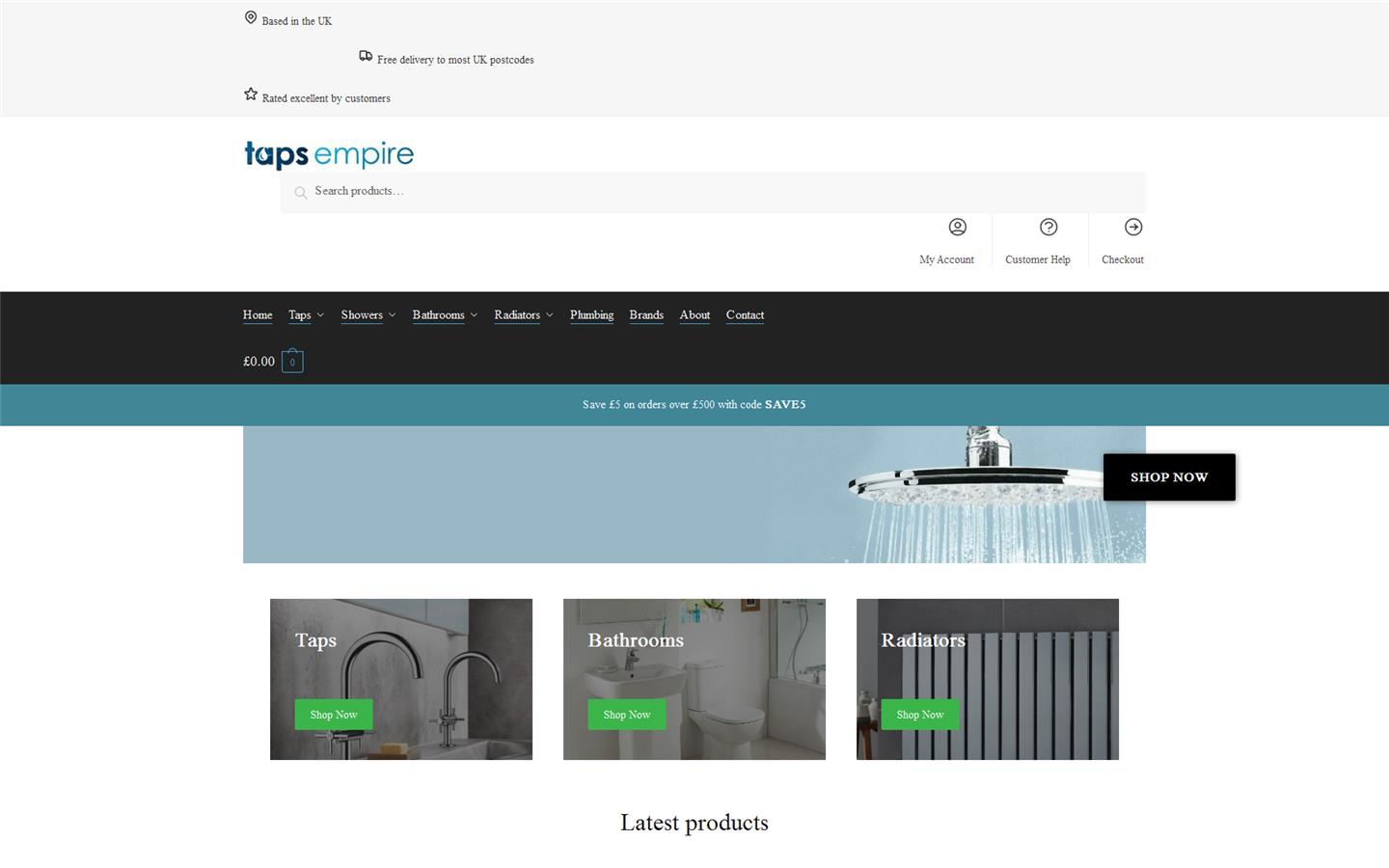Click Shop Now on the Radiators card
The image size is (1389, 868).
coord(919,715)
